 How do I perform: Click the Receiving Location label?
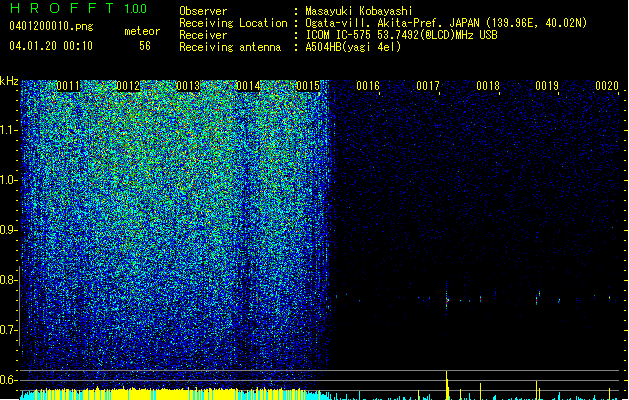[x=233, y=23]
